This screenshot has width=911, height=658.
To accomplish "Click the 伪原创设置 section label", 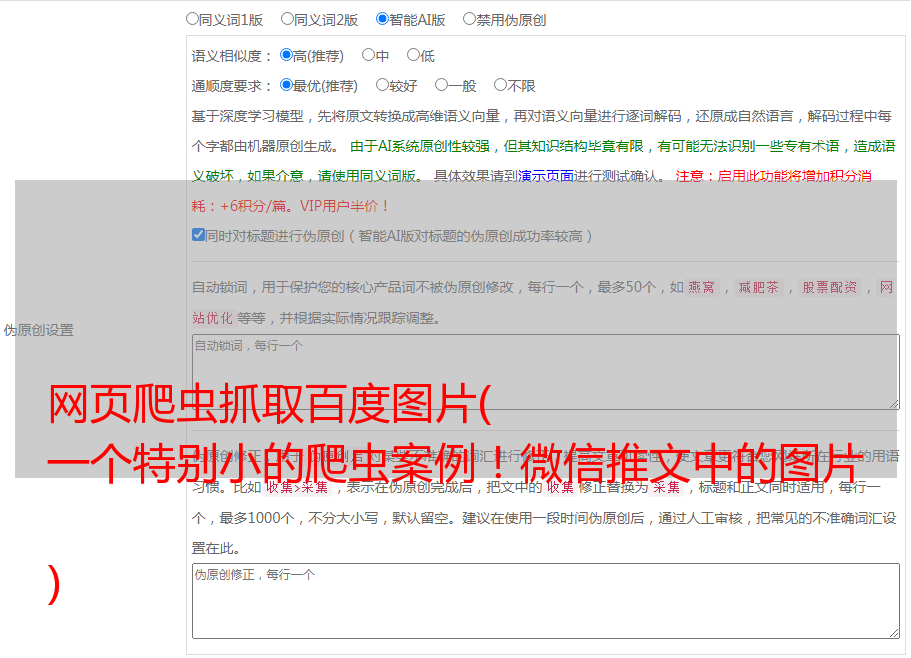I will point(38,330).
